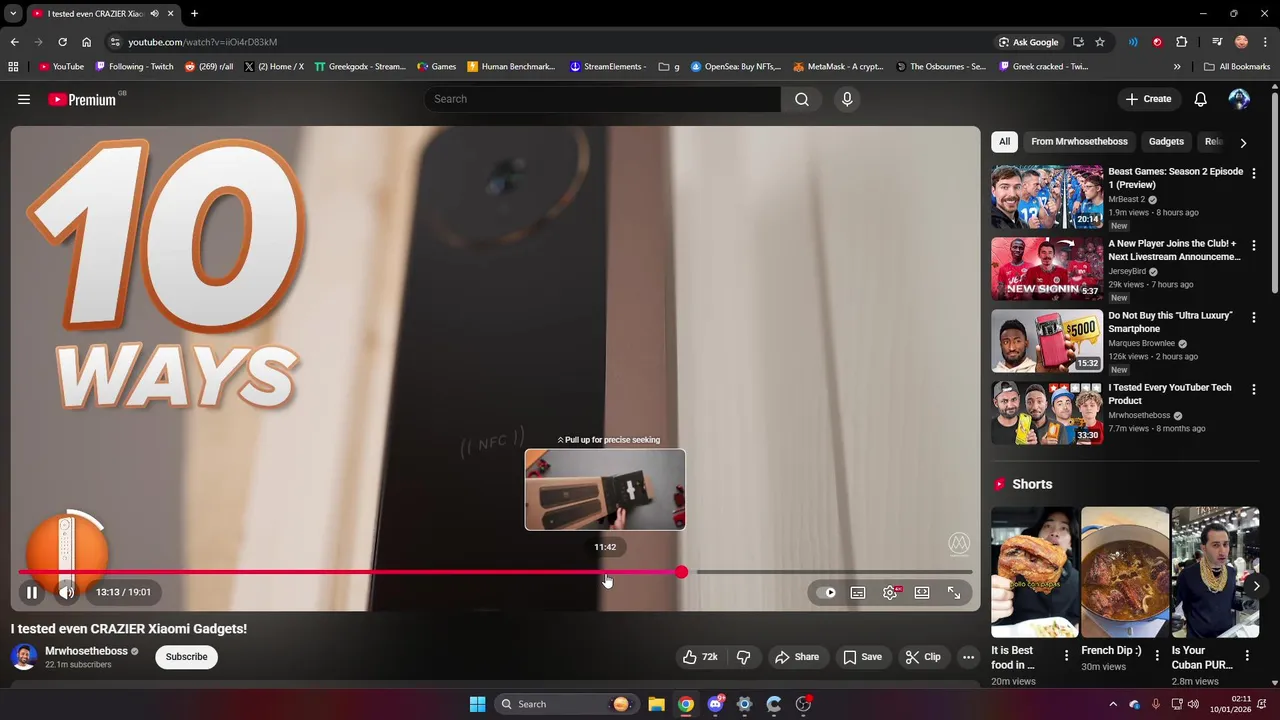Mute the tab via speaker icon
1280x720 pixels.
tap(154, 14)
